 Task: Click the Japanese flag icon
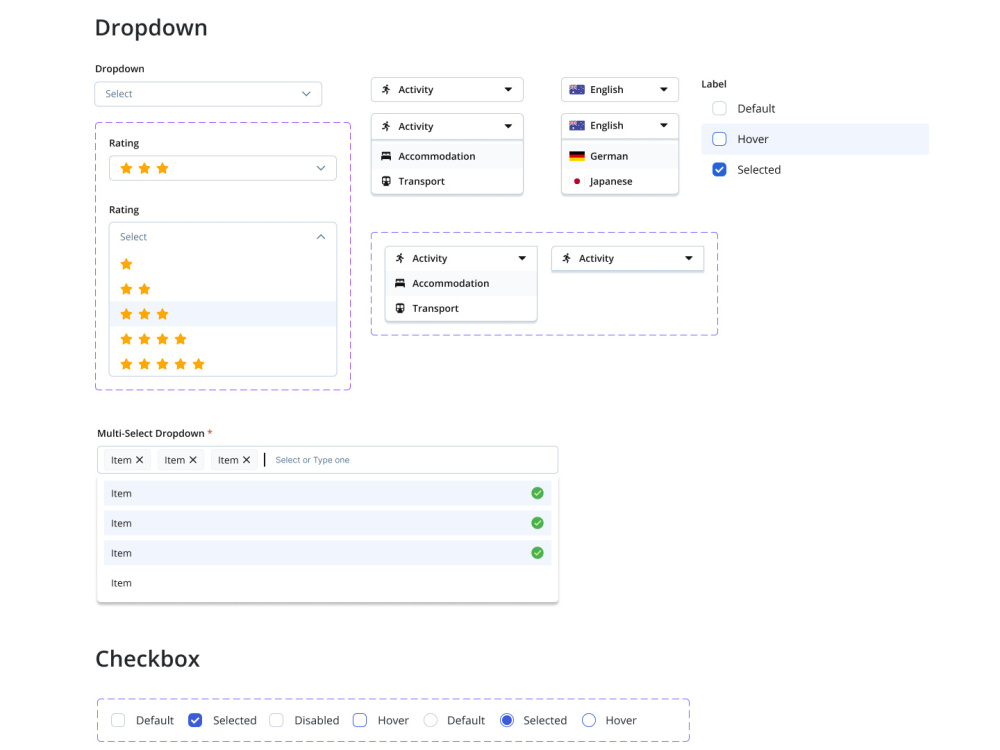[x=577, y=181]
